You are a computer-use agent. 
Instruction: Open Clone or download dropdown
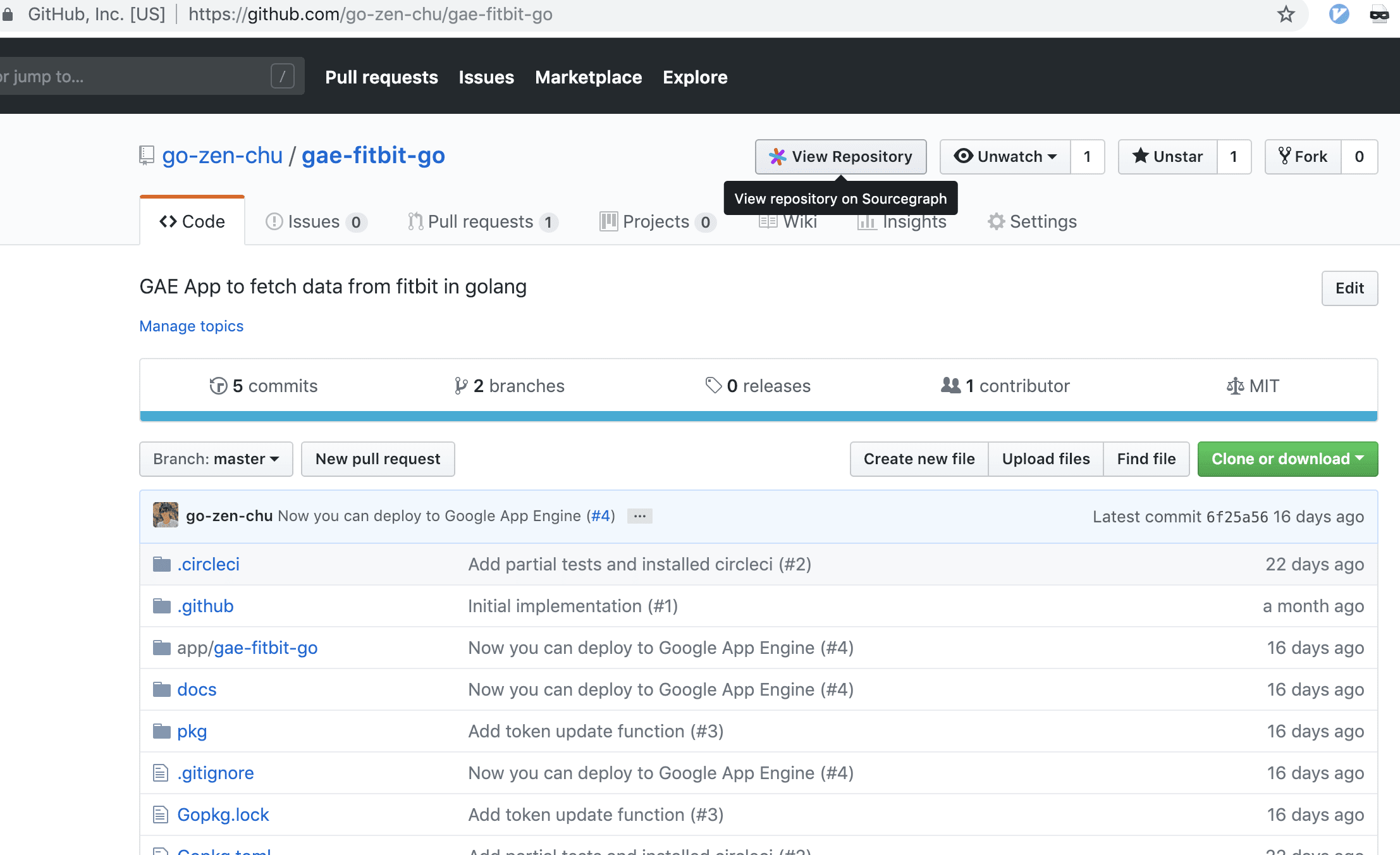(1287, 459)
